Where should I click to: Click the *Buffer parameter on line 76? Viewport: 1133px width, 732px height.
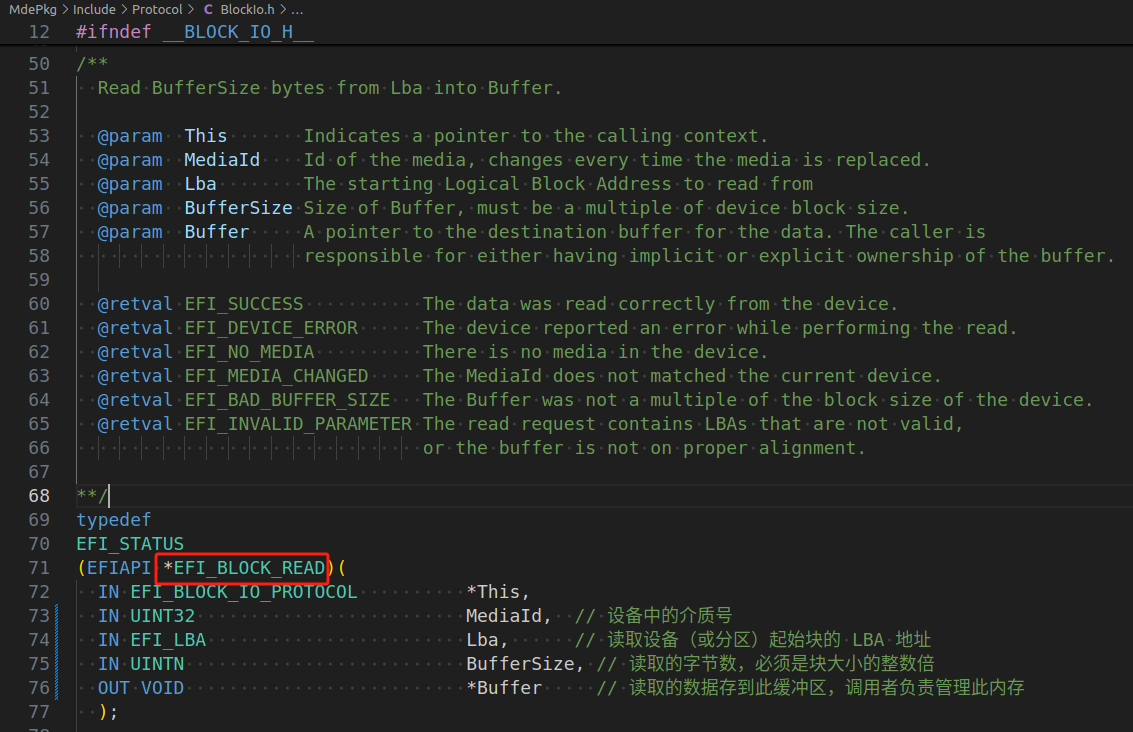point(504,687)
